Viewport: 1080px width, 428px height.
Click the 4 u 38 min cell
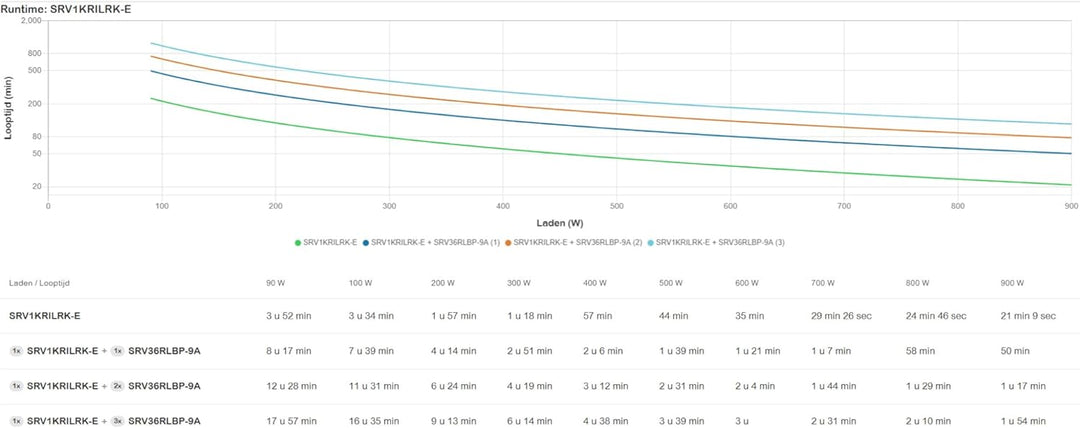point(605,421)
